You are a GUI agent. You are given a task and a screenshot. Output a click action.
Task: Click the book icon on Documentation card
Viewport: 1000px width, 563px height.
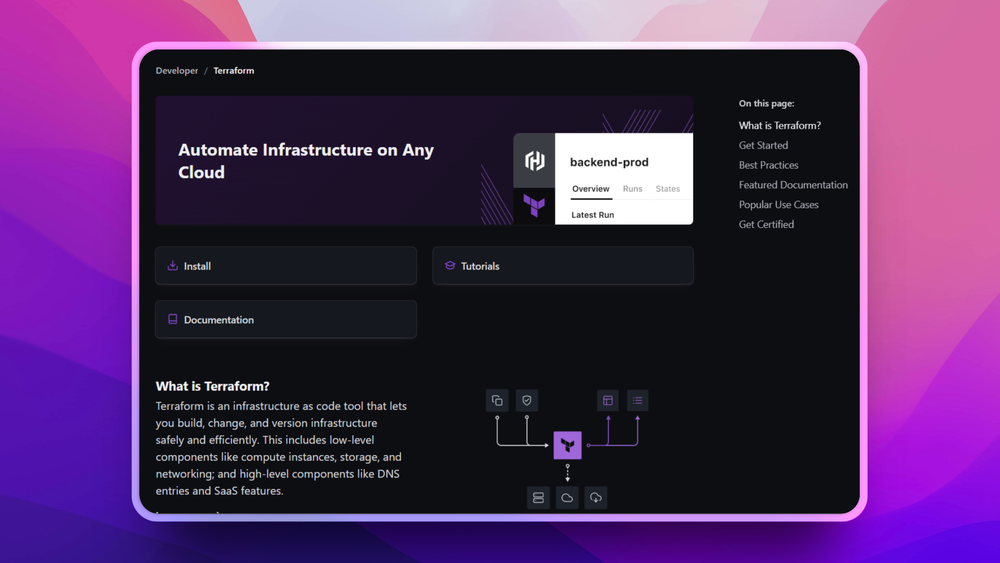(x=172, y=319)
